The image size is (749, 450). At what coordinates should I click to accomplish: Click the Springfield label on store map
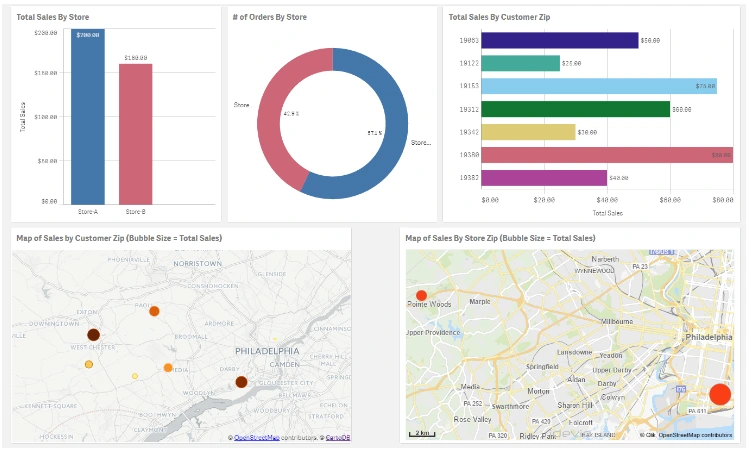[x=542, y=367]
